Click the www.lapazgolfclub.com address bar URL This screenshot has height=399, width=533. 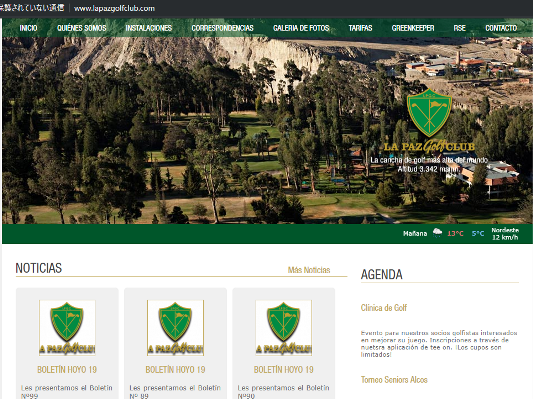coord(114,8)
